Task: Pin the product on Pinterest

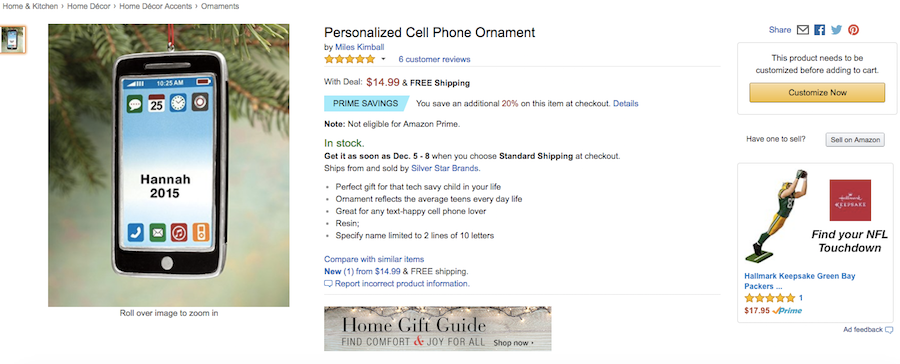Action: click(854, 30)
